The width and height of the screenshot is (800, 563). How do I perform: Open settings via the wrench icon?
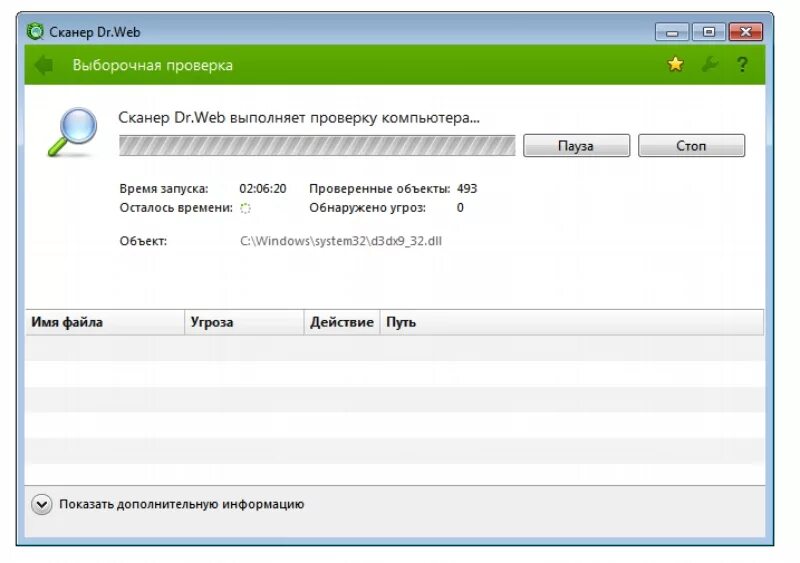(709, 64)
